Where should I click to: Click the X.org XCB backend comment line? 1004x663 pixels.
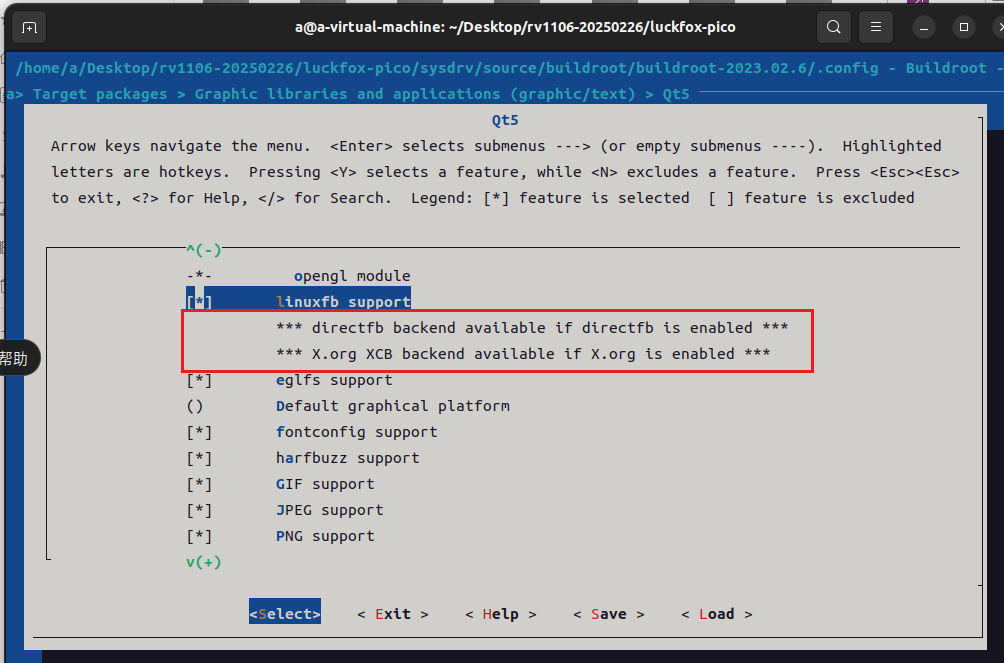[523, 354]
